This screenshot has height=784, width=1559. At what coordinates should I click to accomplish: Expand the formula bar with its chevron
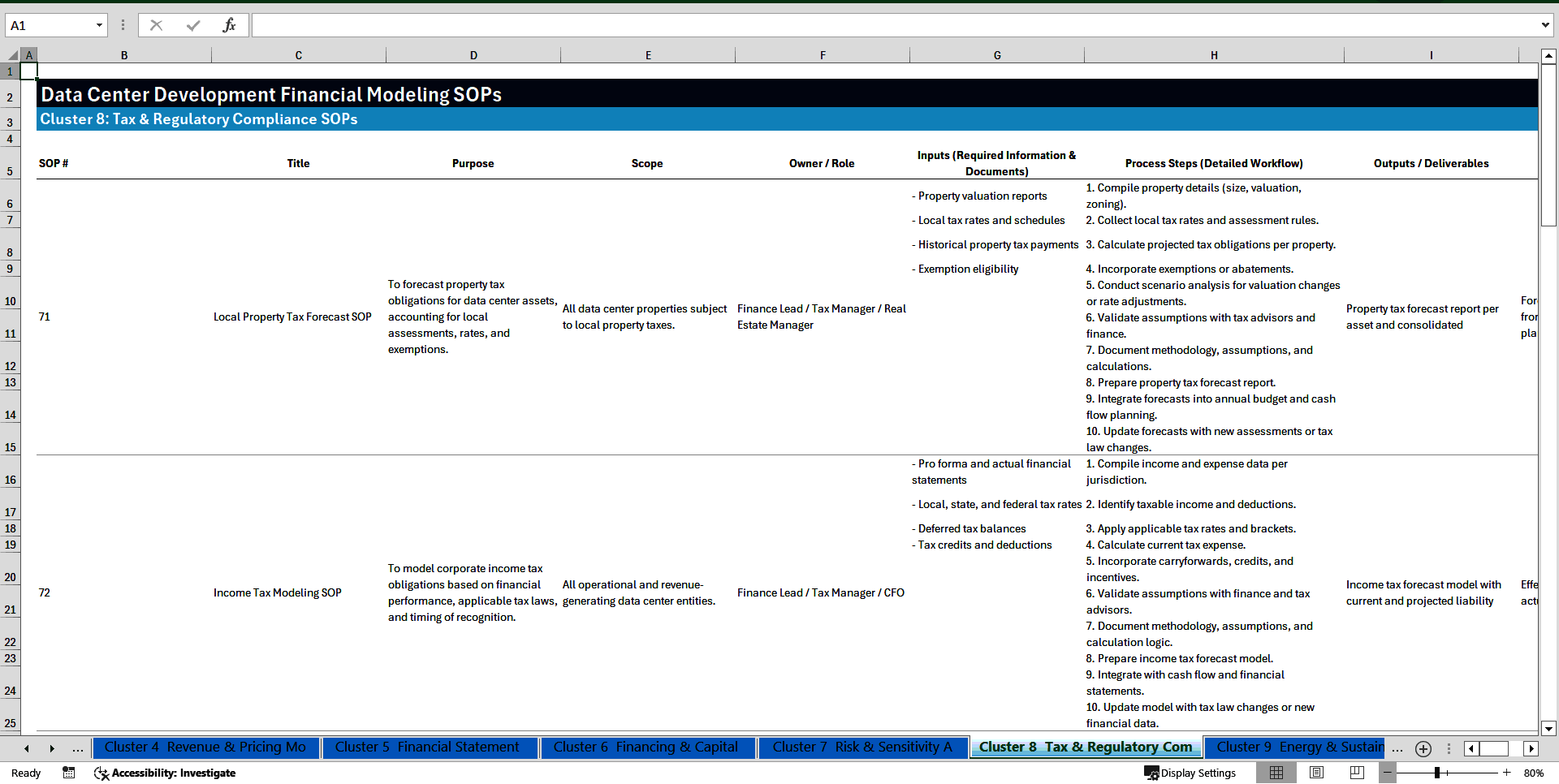point(1545,24)
